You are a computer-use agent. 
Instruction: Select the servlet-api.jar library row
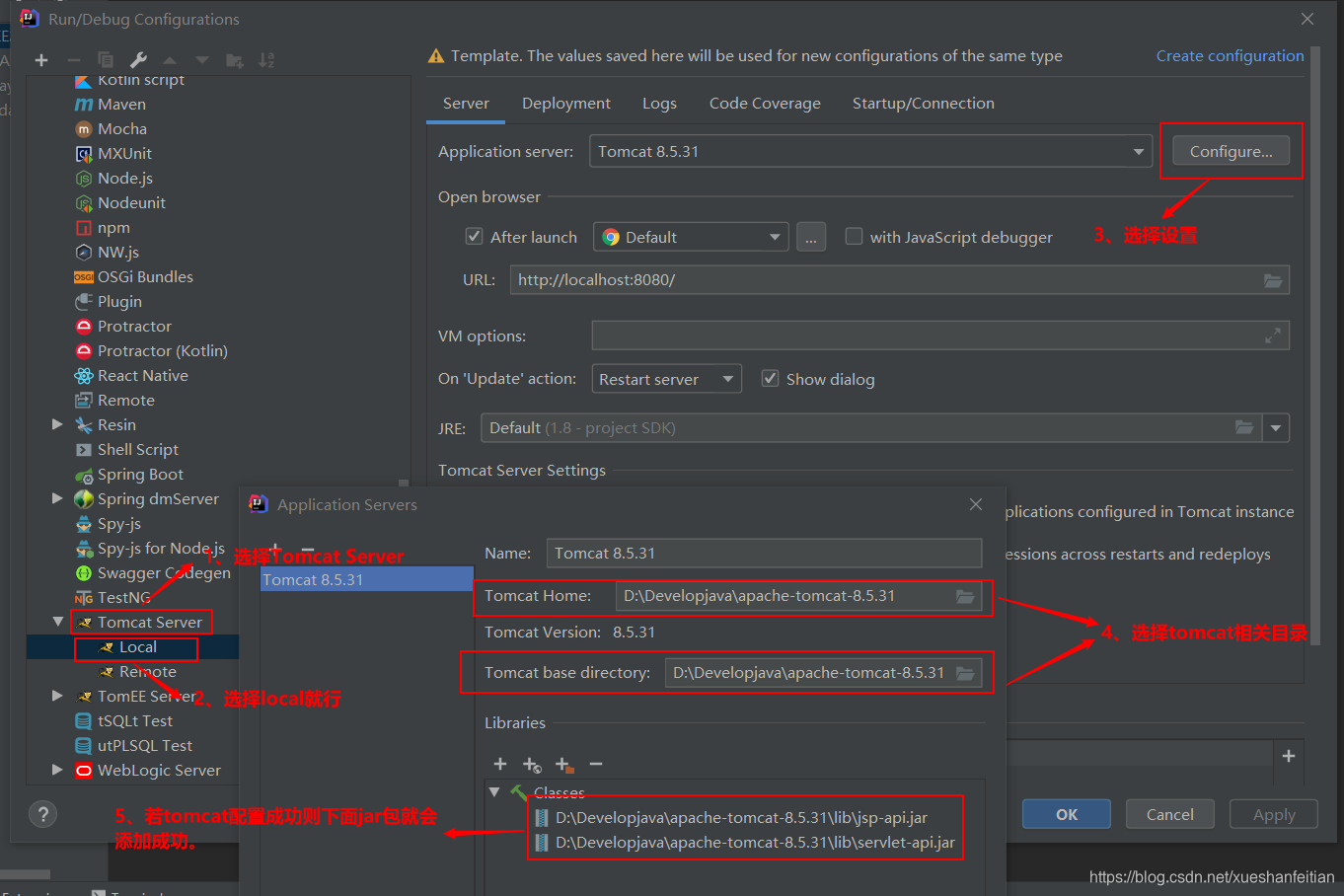tap(755, 843)
